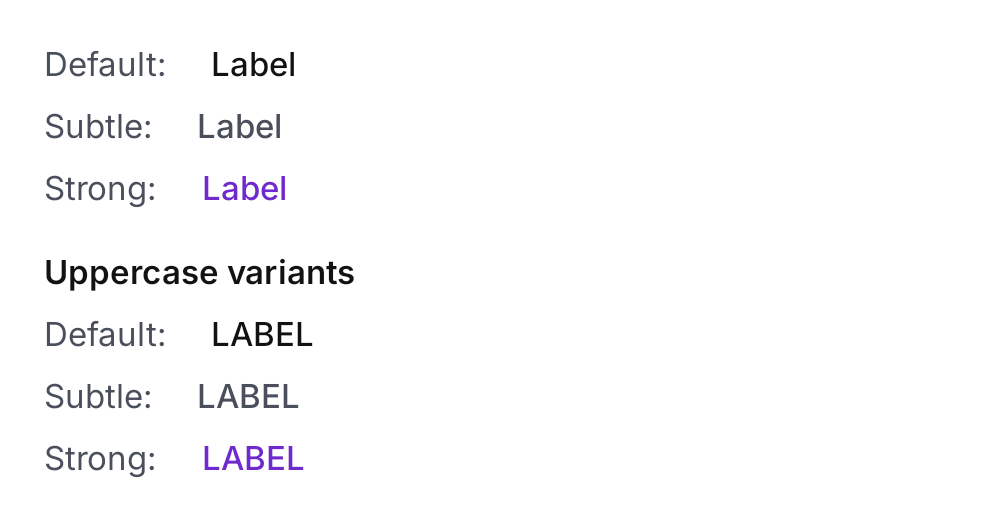
Task: Click the capital L of purple lowercase Label
Action: [210, 189]
